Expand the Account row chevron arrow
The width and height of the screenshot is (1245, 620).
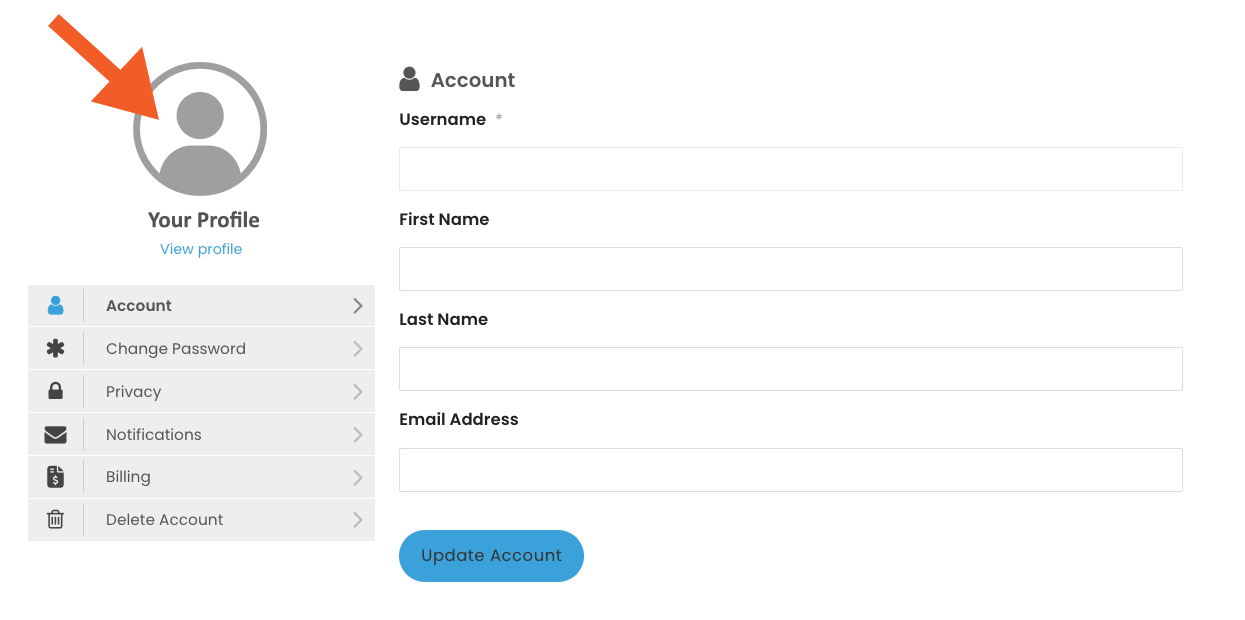(357, 306)
